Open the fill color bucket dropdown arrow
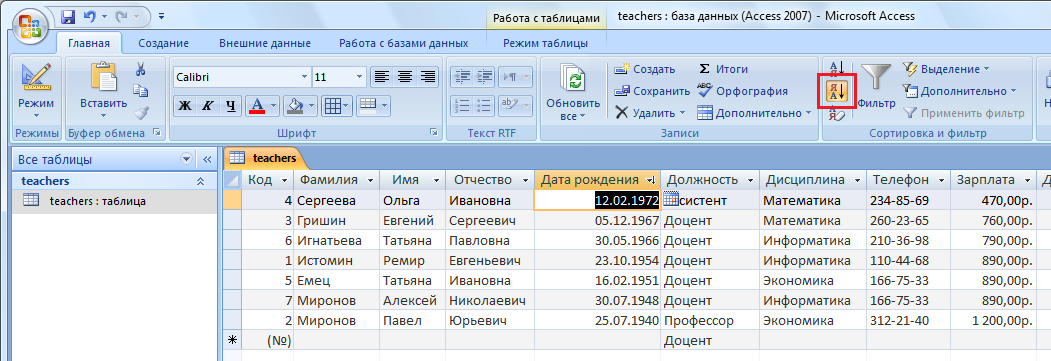Image resolution: width=1051 pixels, height=361 pixels. pyautogui.click(x=311, y=105)
